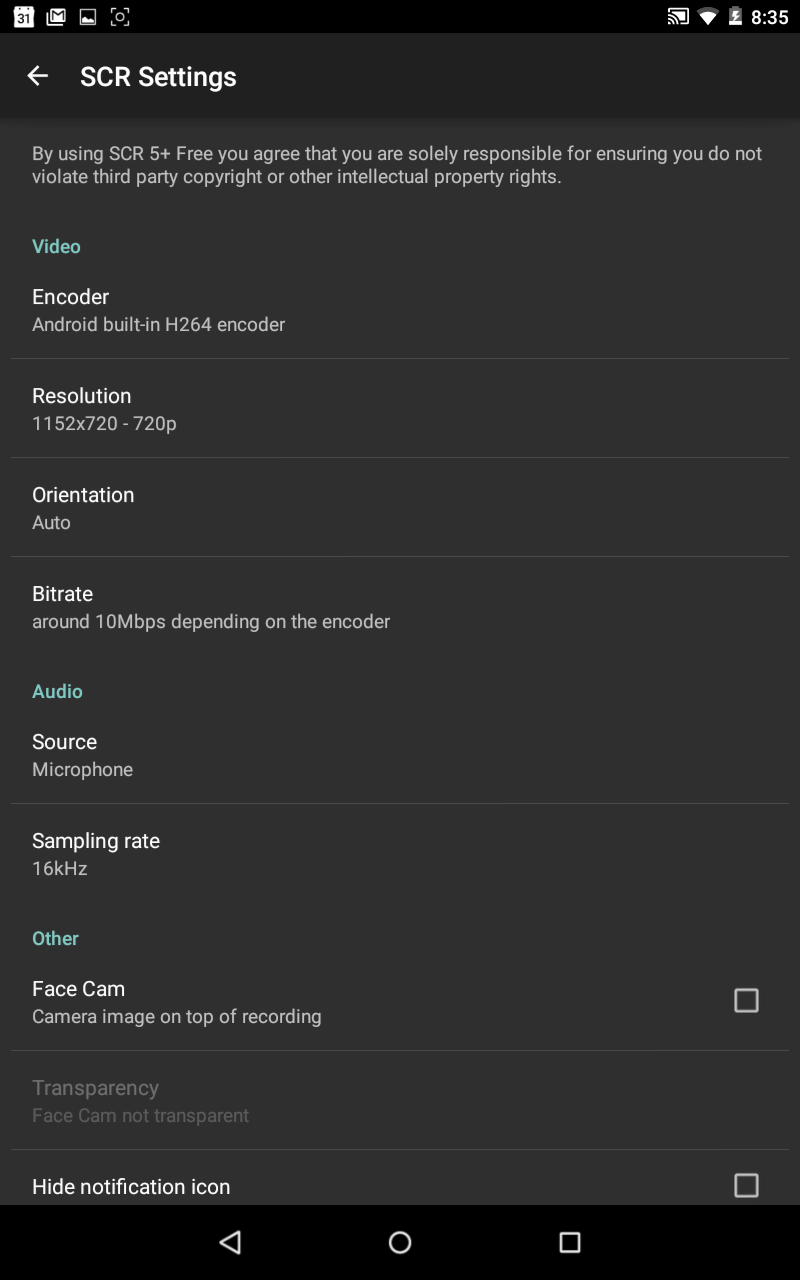Tap the screen capture notification icon
The width and height of the screenshot is (800, 1280).
119,16
